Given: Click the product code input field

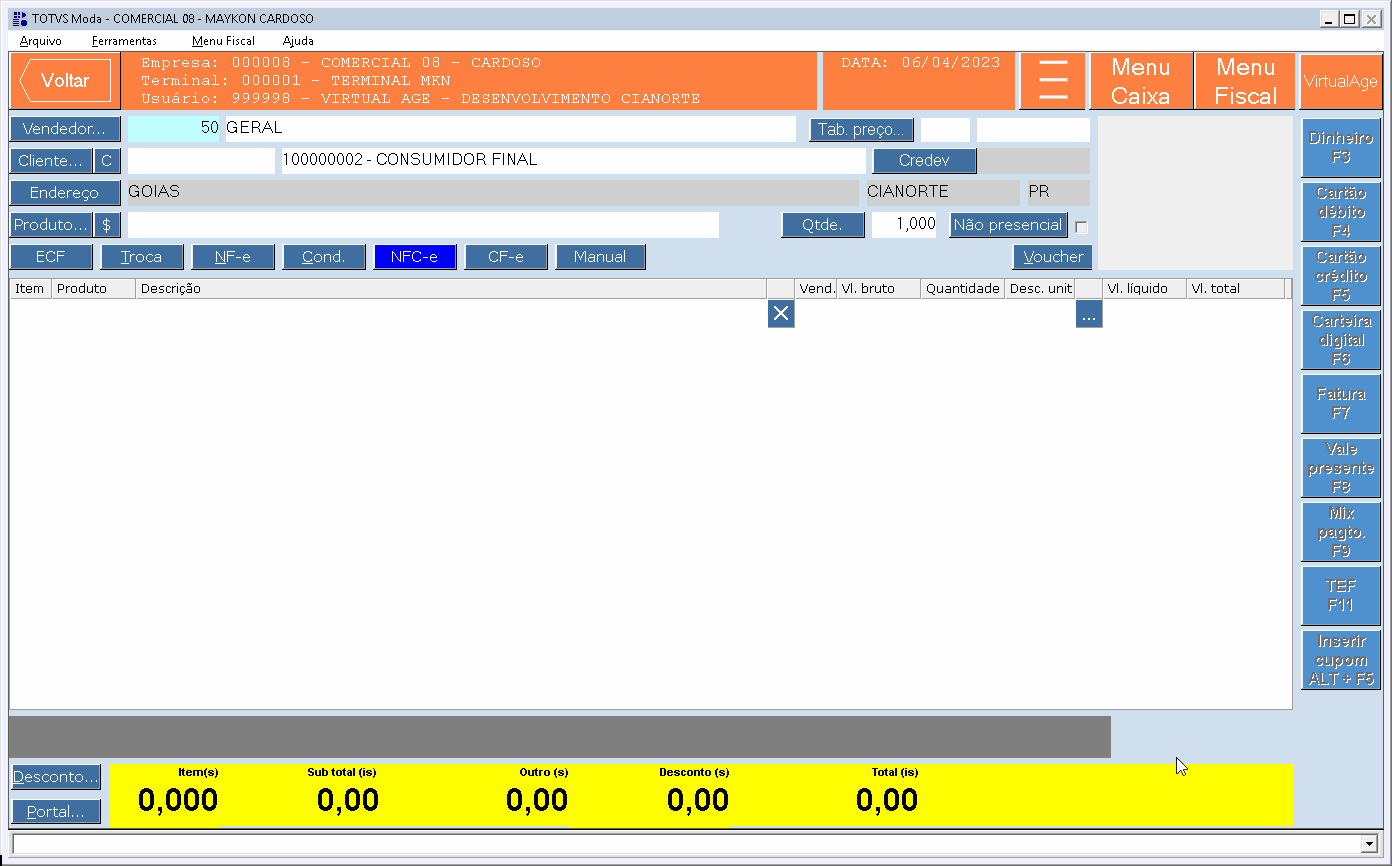Looking at the screenshot, I should 423,225.
